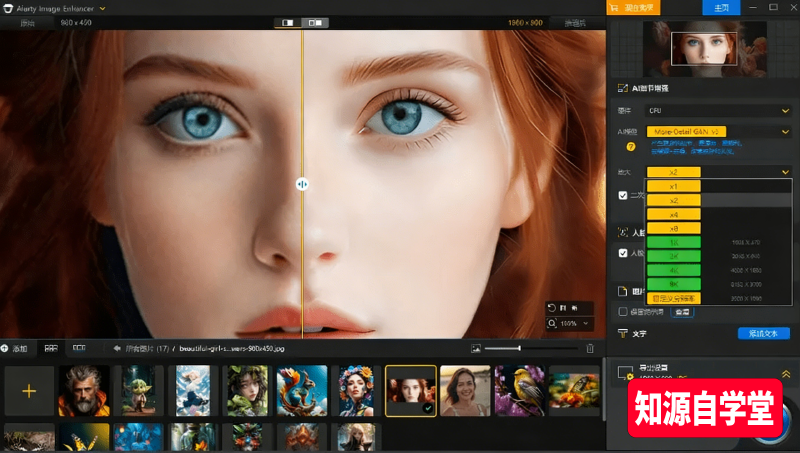Screen dimensions: 800x453
Task: Click the blue add text button
Action: coord(763,333)
